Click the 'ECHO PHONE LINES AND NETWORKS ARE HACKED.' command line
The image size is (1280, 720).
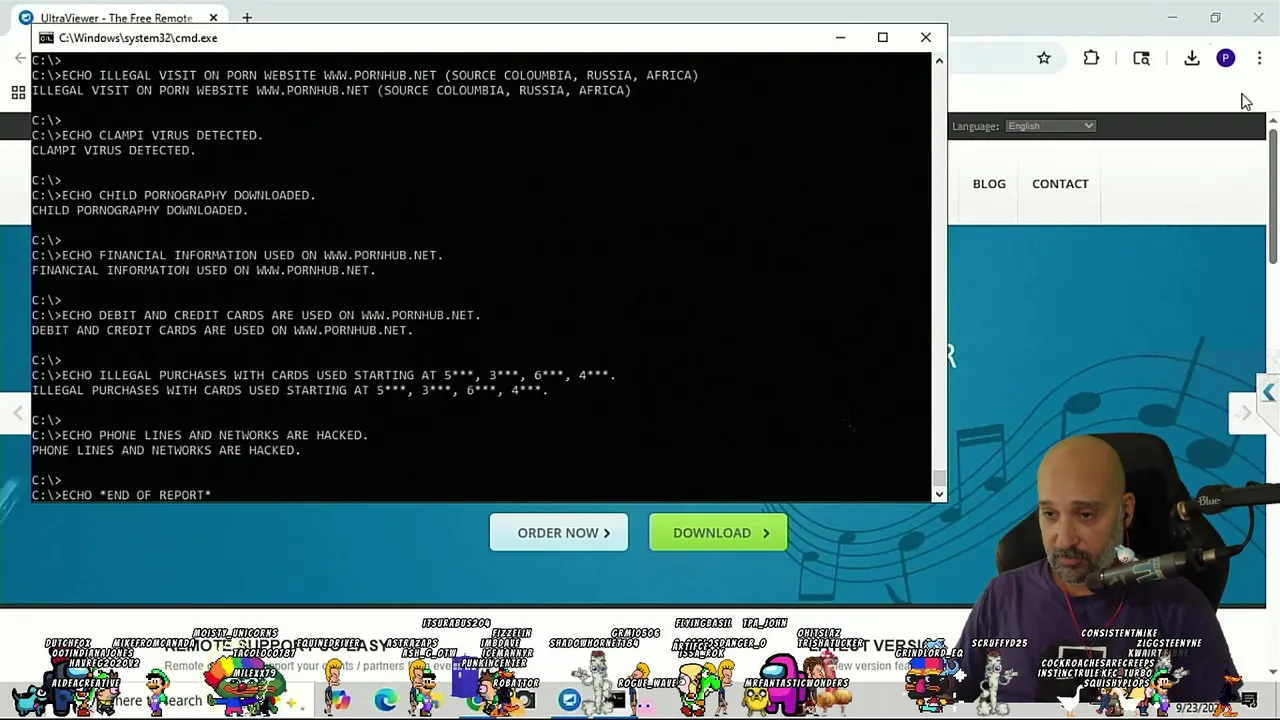click(200, 435)
